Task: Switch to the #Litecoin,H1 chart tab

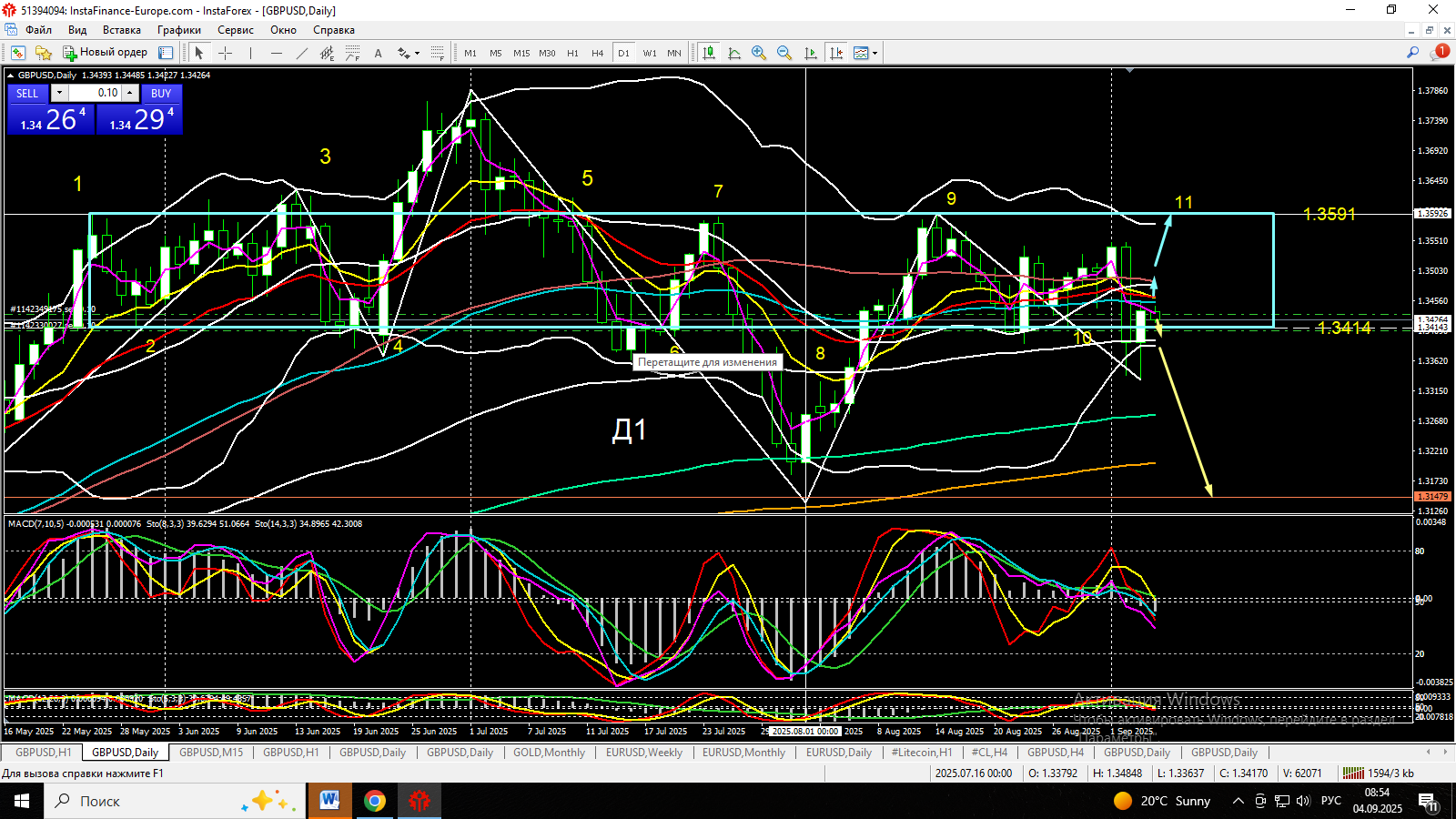Action: pyautogui.click(x=922, y=753)
